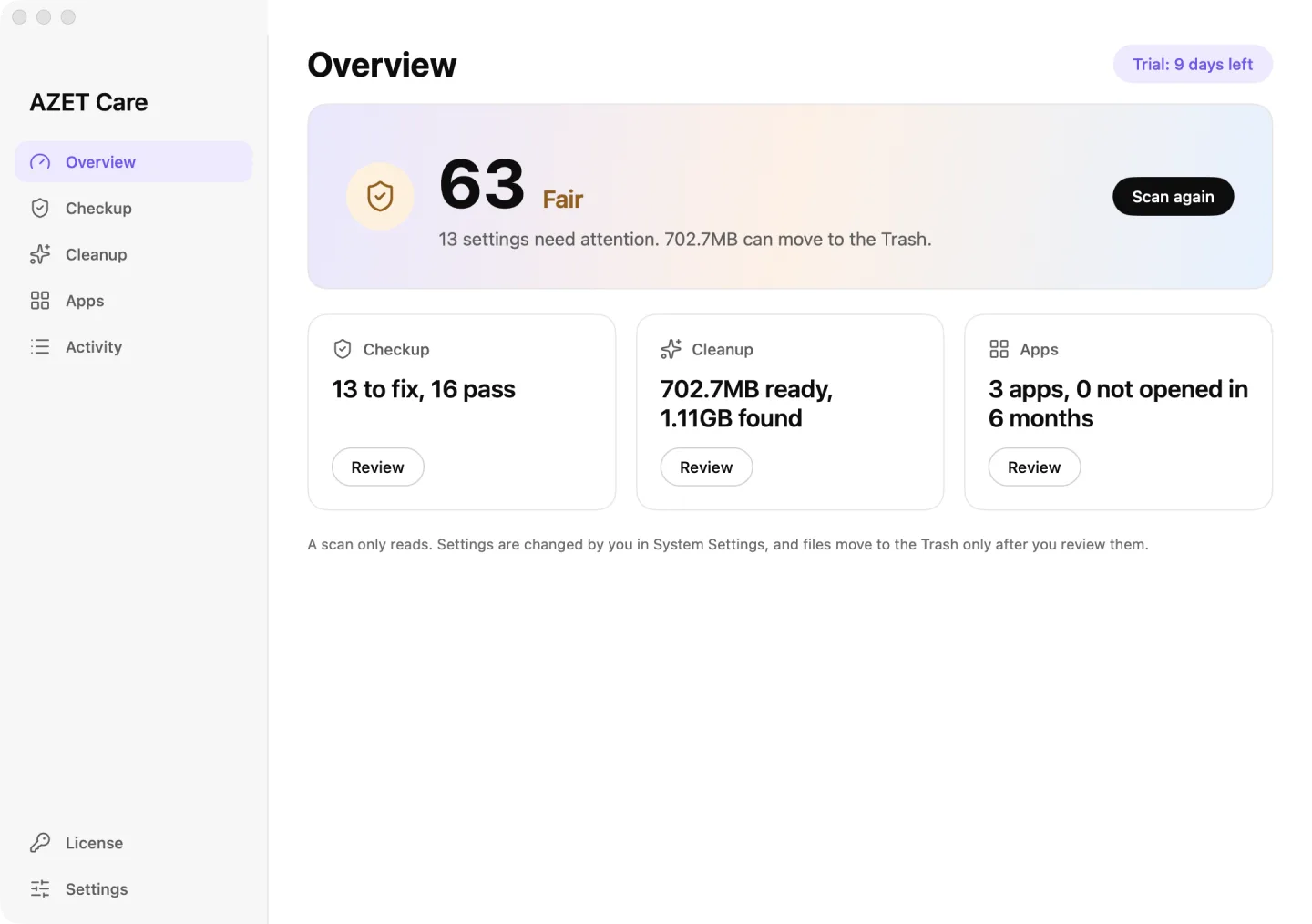This screenshot has height=924, width=1312.
Task: Go to the Cleanup section label
Action: click(96, 254)
